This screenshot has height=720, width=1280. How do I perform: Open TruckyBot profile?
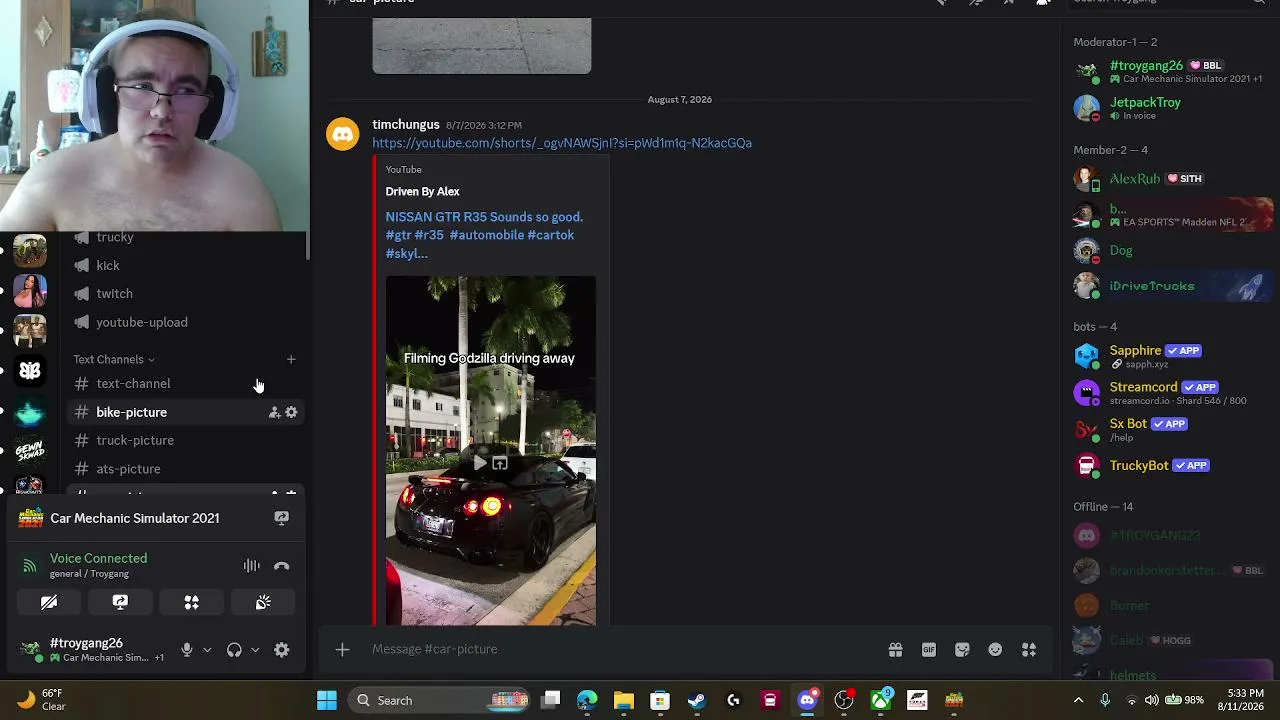[1170, 465]
